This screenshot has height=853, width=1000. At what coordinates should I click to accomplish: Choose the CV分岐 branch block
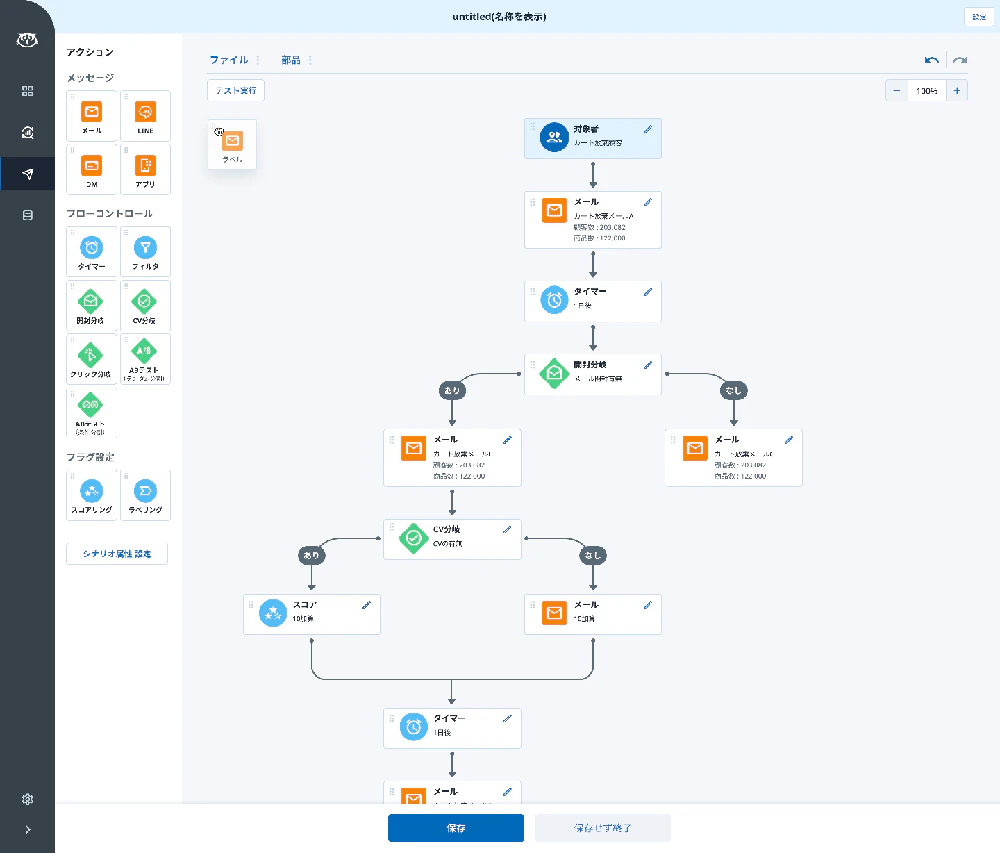coord(145,305)
